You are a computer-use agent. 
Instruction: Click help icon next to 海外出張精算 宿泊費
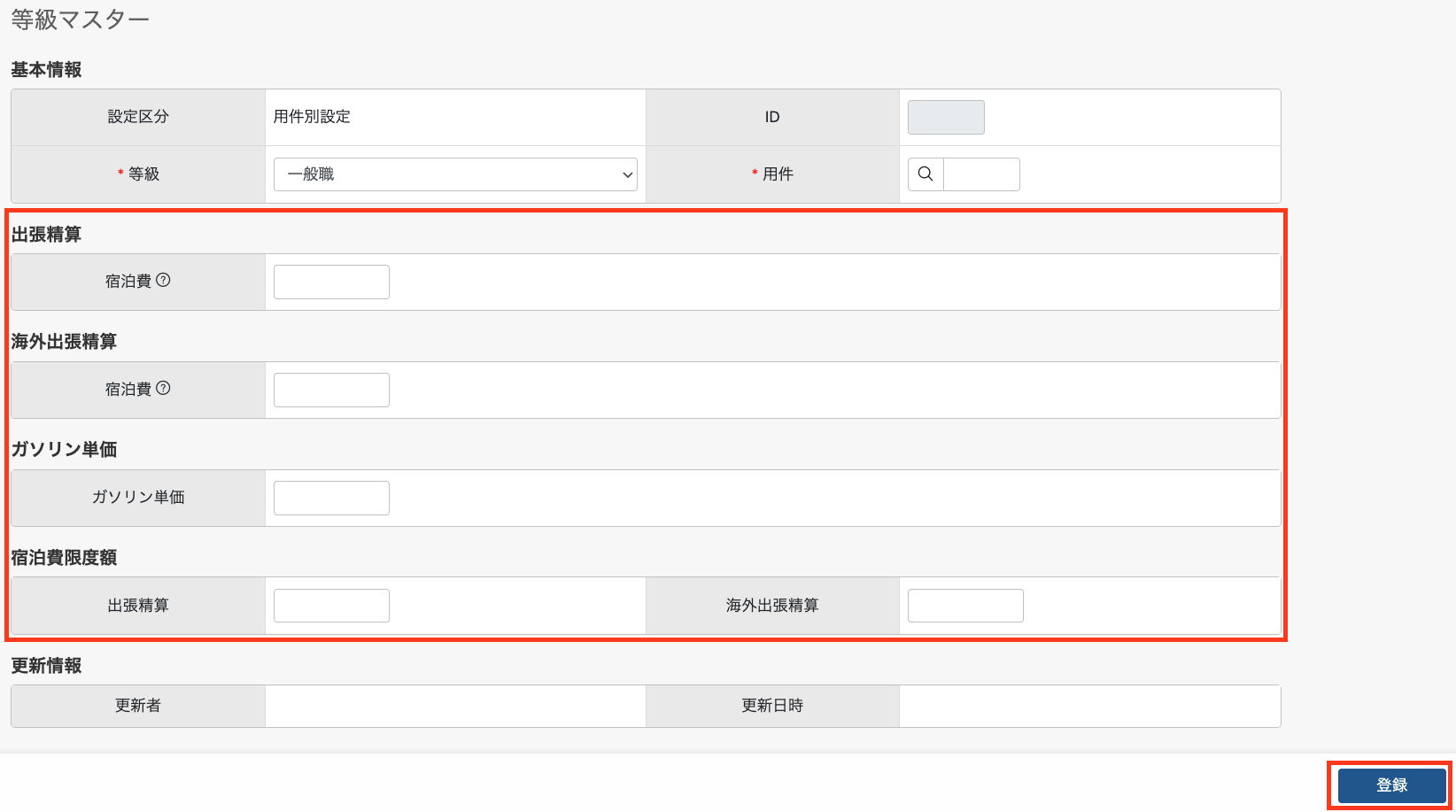coord(163,388)
